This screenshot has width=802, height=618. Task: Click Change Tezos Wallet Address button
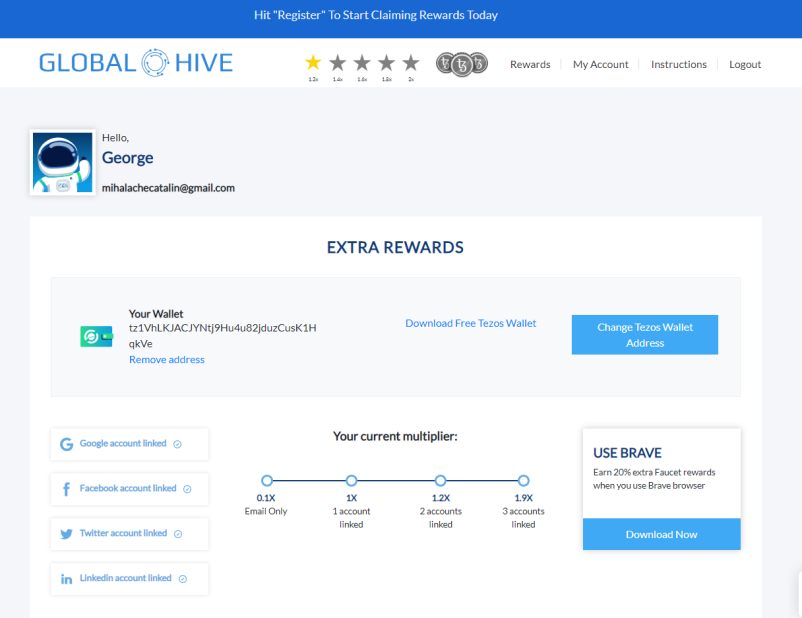coord(644,335)
